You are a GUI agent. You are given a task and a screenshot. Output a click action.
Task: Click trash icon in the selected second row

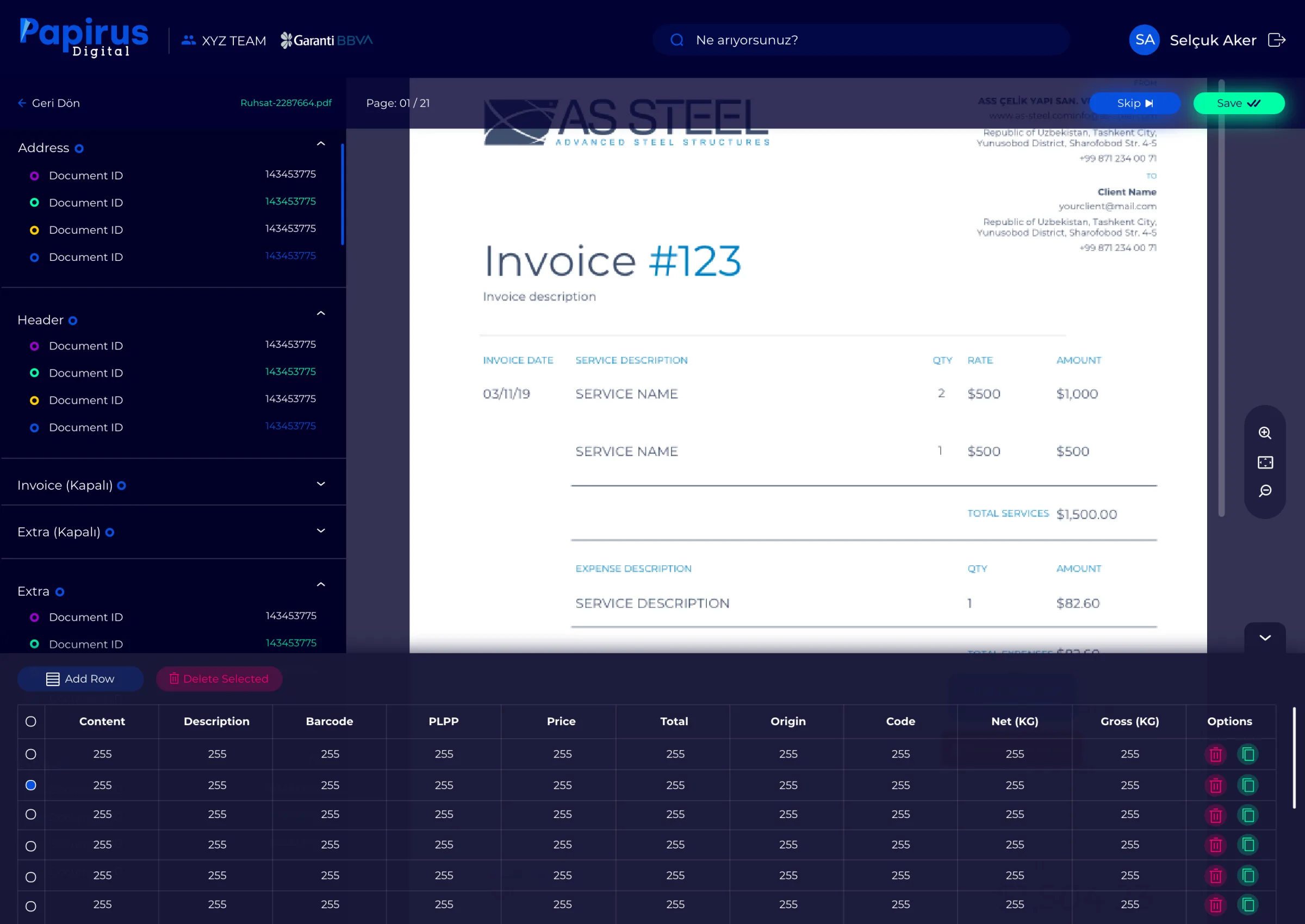coord(1215,786)
